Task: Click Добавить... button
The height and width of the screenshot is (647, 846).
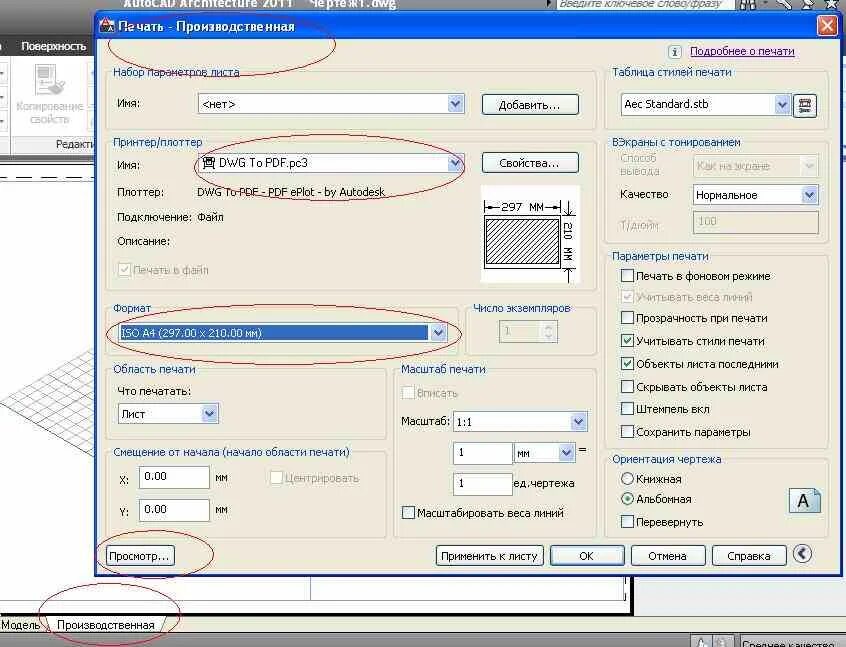Action: 530,105
